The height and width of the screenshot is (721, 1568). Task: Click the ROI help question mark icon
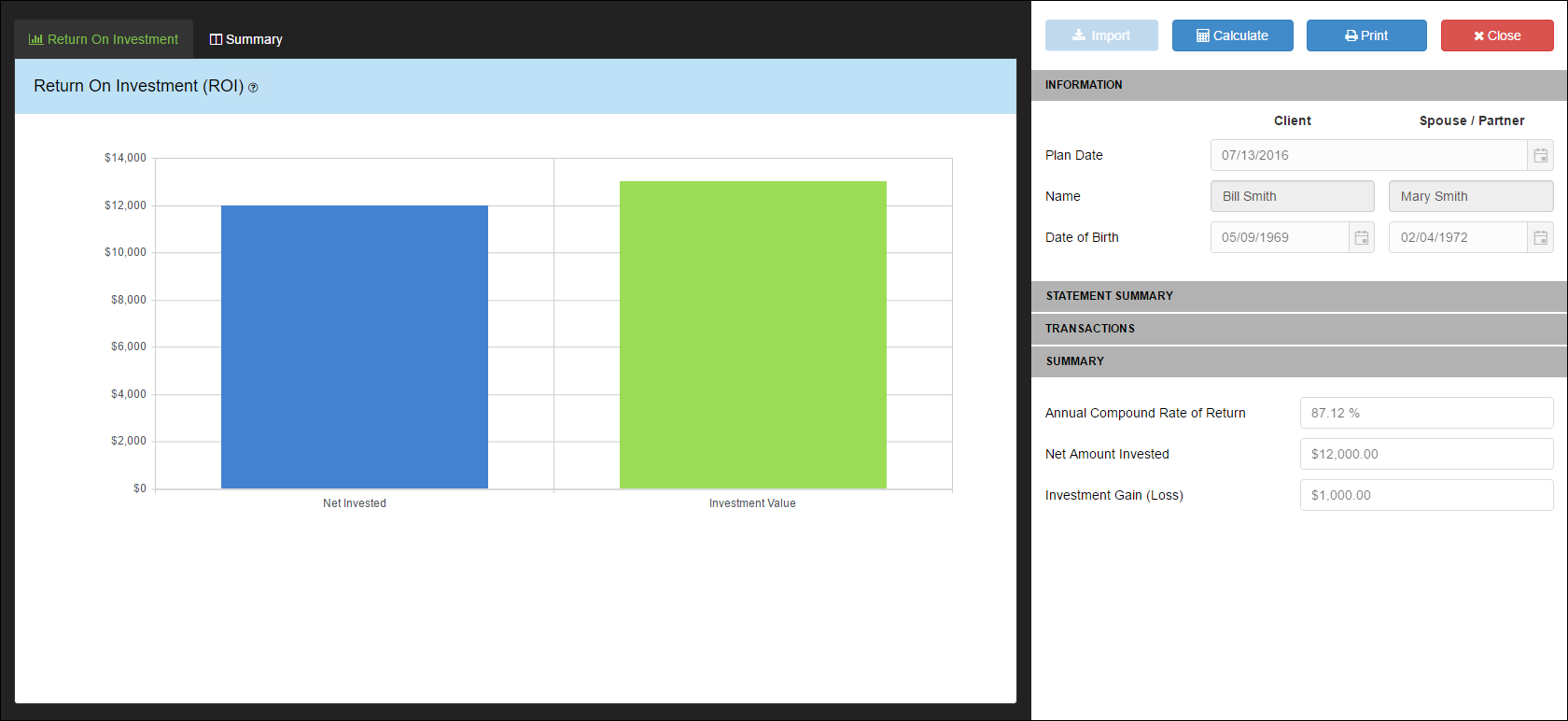coord(253,88)
